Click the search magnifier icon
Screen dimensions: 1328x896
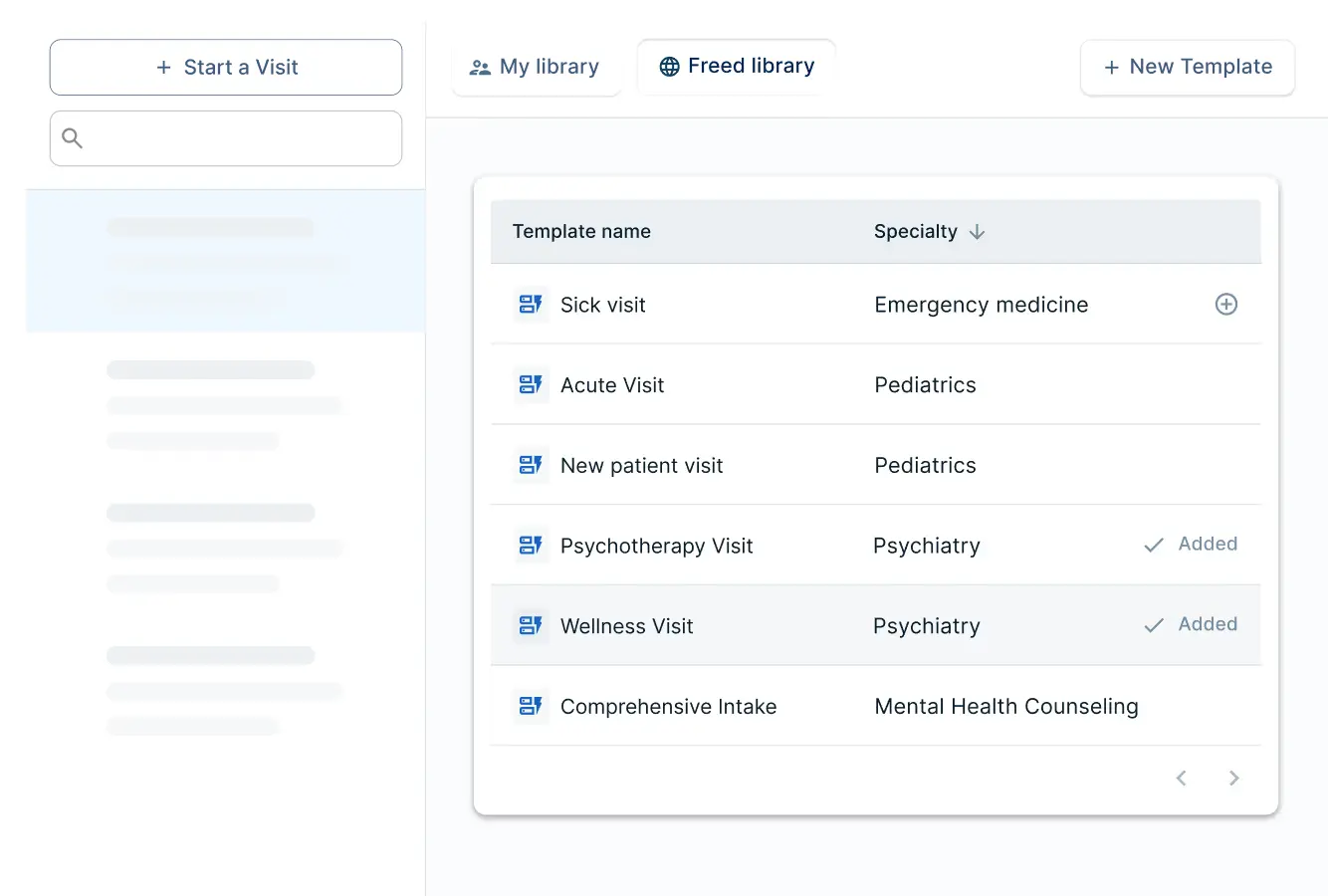point(73,138)
